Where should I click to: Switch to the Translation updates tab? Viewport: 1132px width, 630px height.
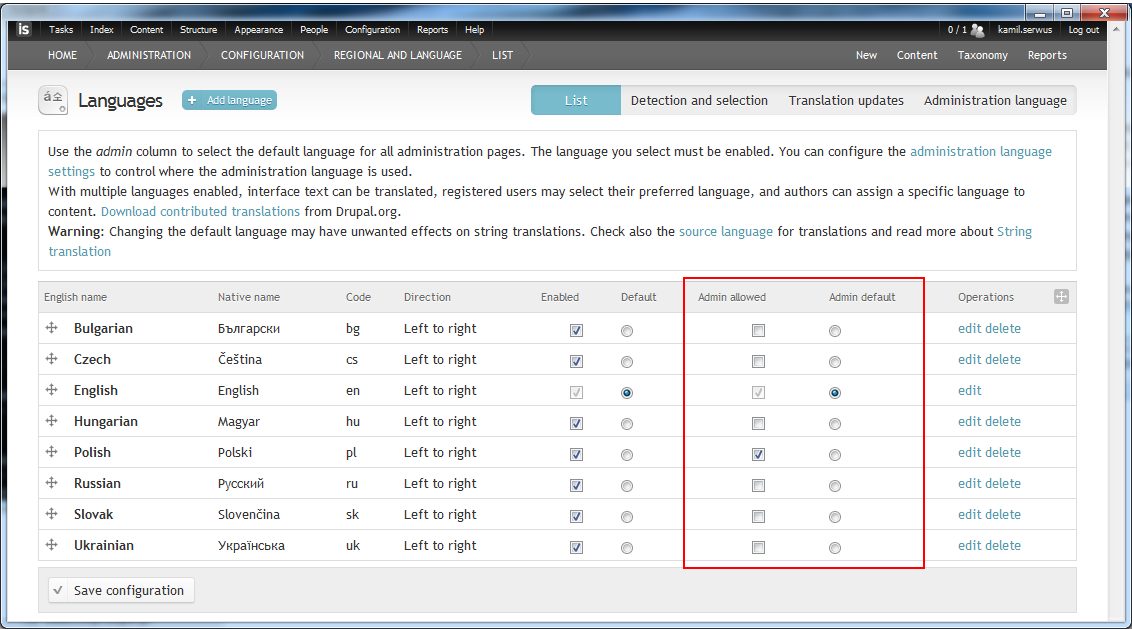coord(845,100)
